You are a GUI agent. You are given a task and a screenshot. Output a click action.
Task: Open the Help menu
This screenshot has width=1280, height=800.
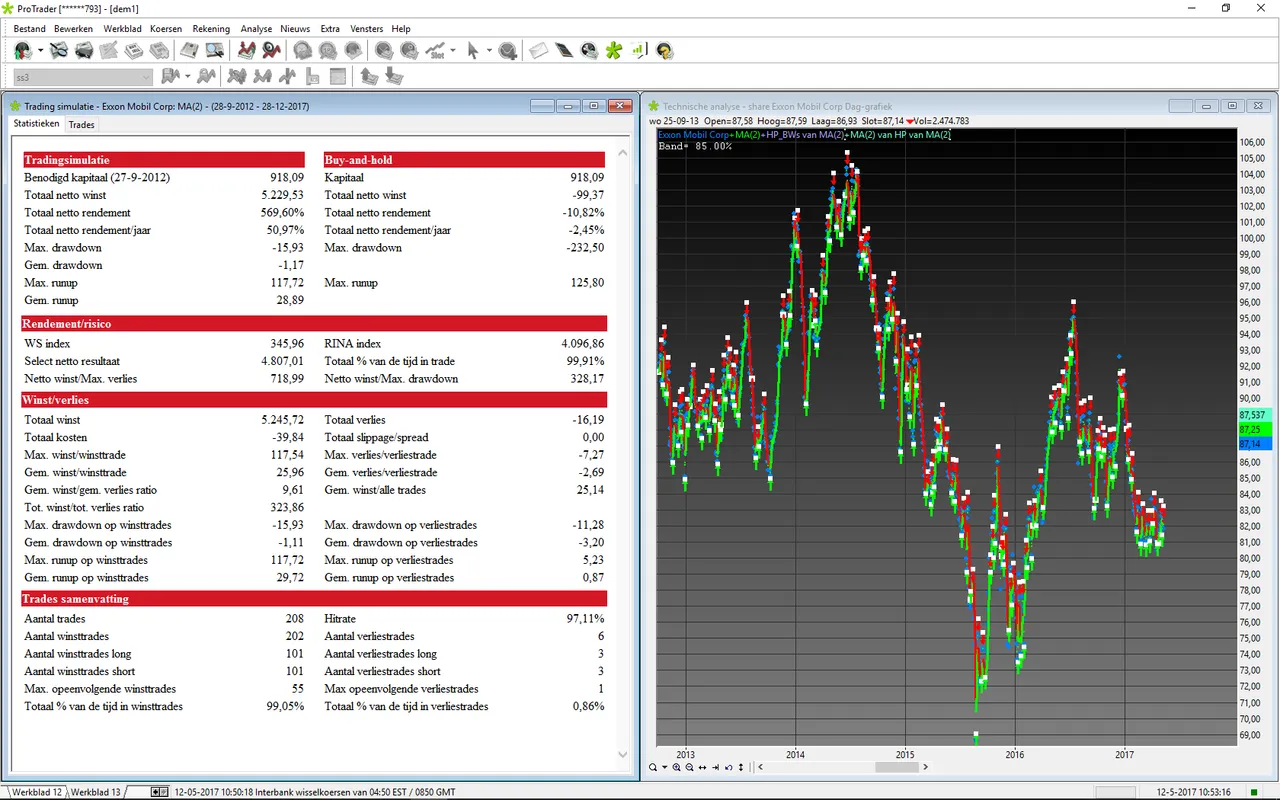(401, 29)
